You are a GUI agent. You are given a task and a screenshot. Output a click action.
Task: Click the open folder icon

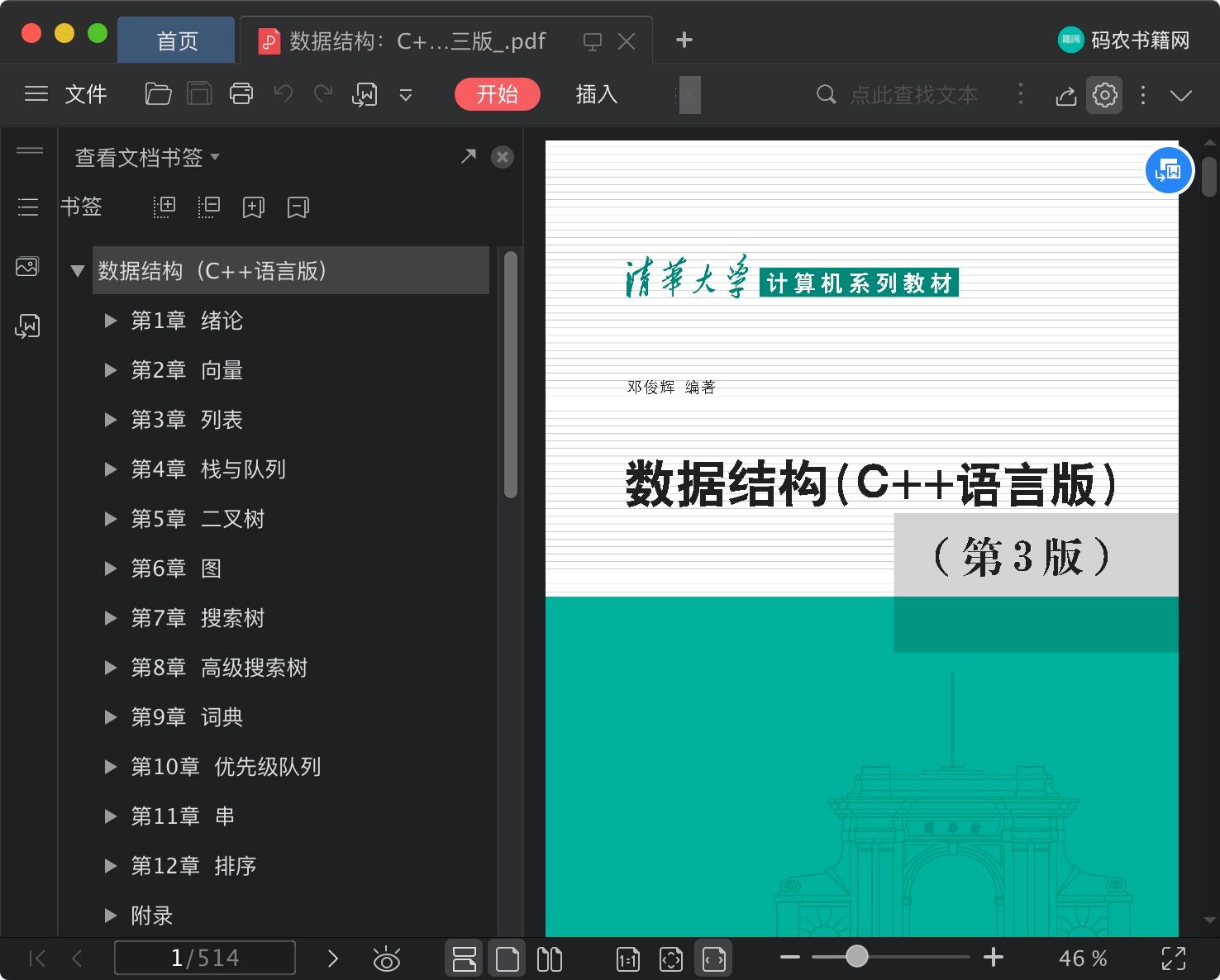point(158,94)
